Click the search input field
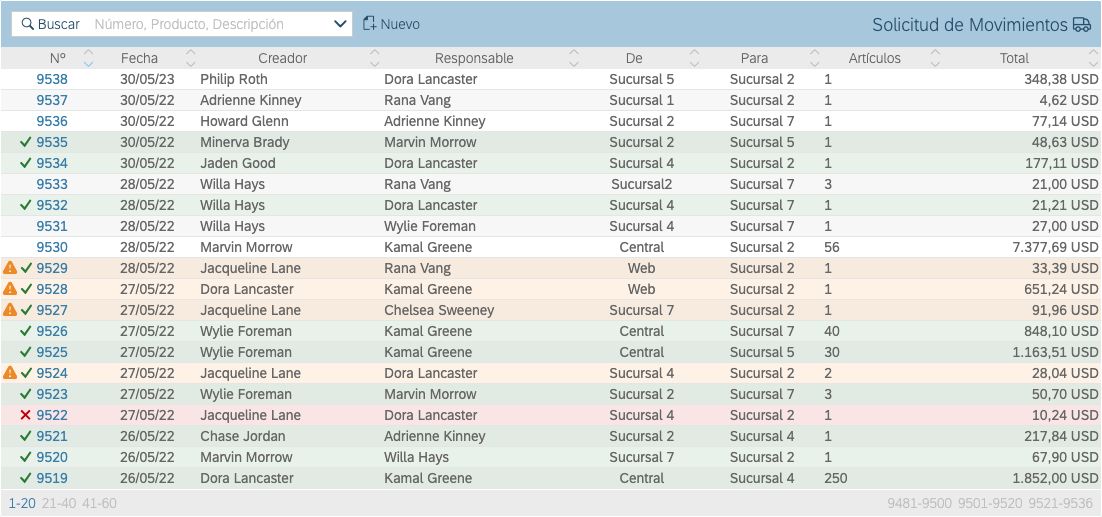 pyautogui.click(x=210, y=24)
